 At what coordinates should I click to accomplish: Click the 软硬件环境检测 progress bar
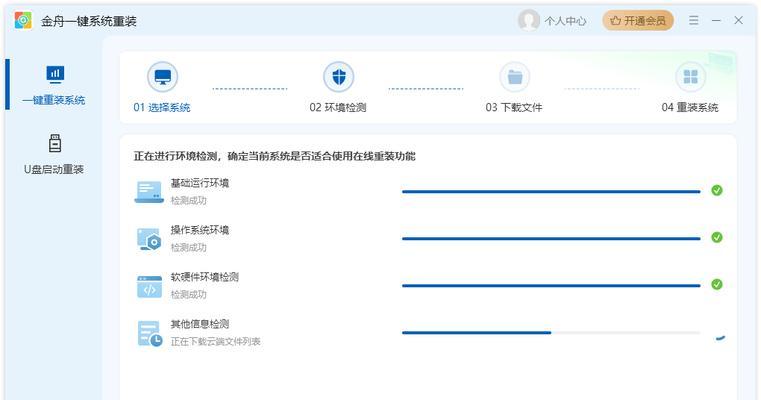[x=551, y=286]
